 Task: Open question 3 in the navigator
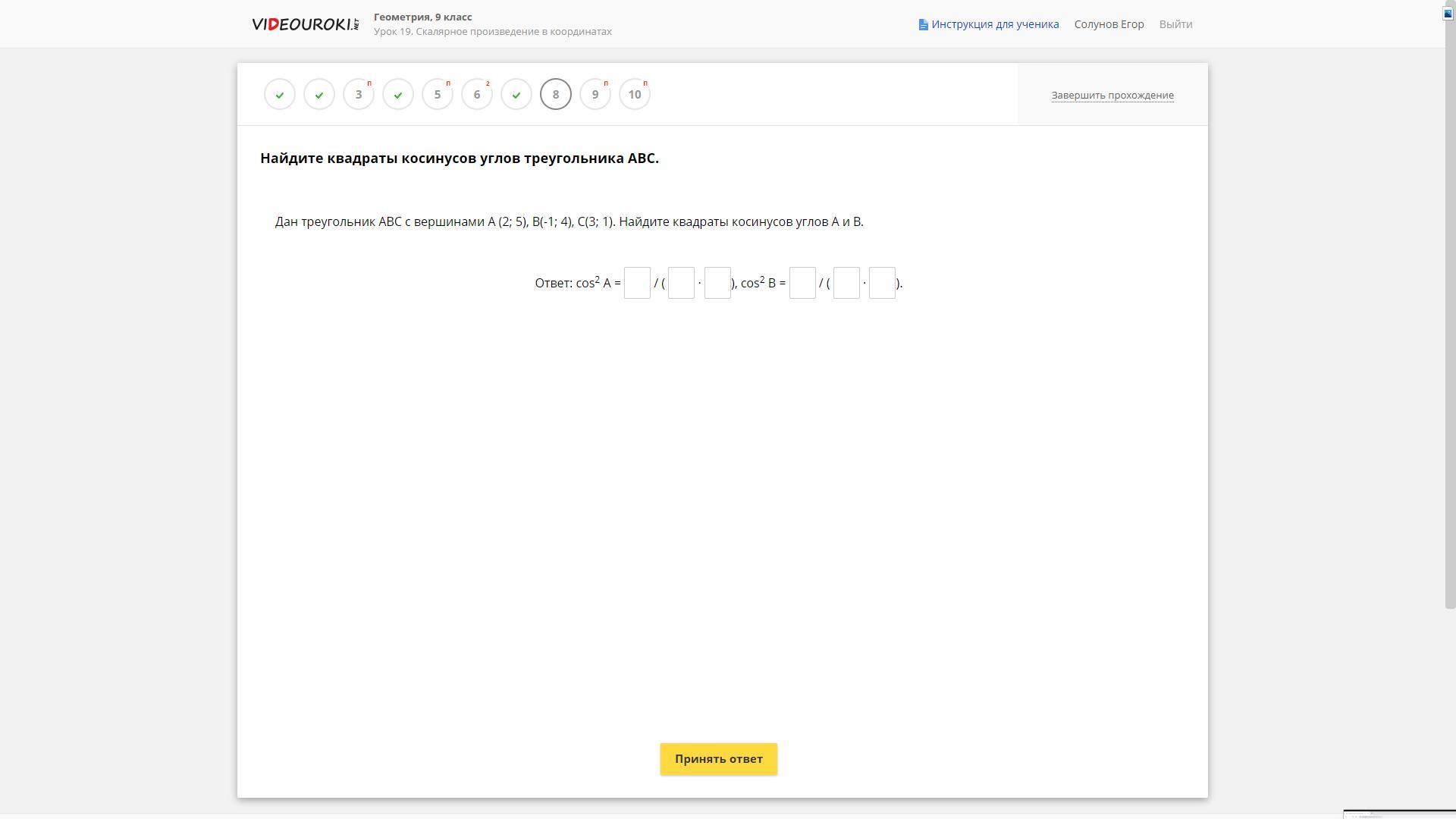[359, 95]
